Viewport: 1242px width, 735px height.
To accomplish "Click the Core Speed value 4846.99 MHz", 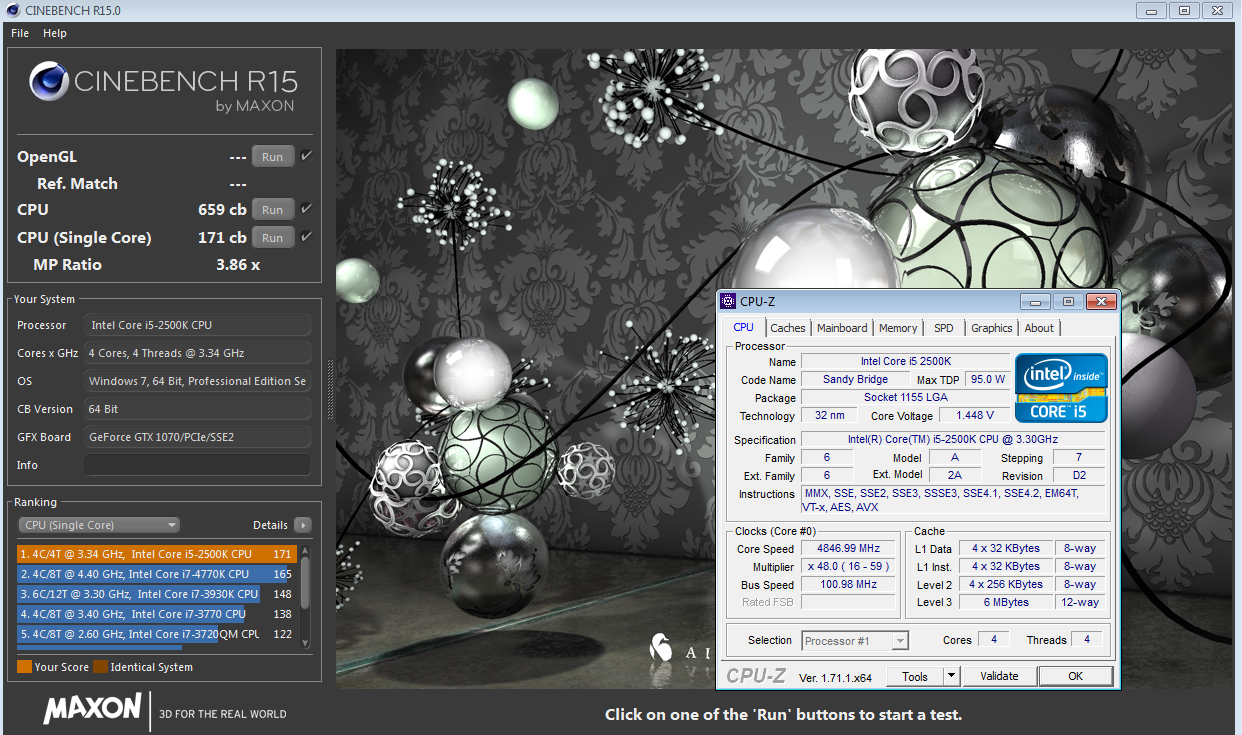I will [x=849, y=549].
